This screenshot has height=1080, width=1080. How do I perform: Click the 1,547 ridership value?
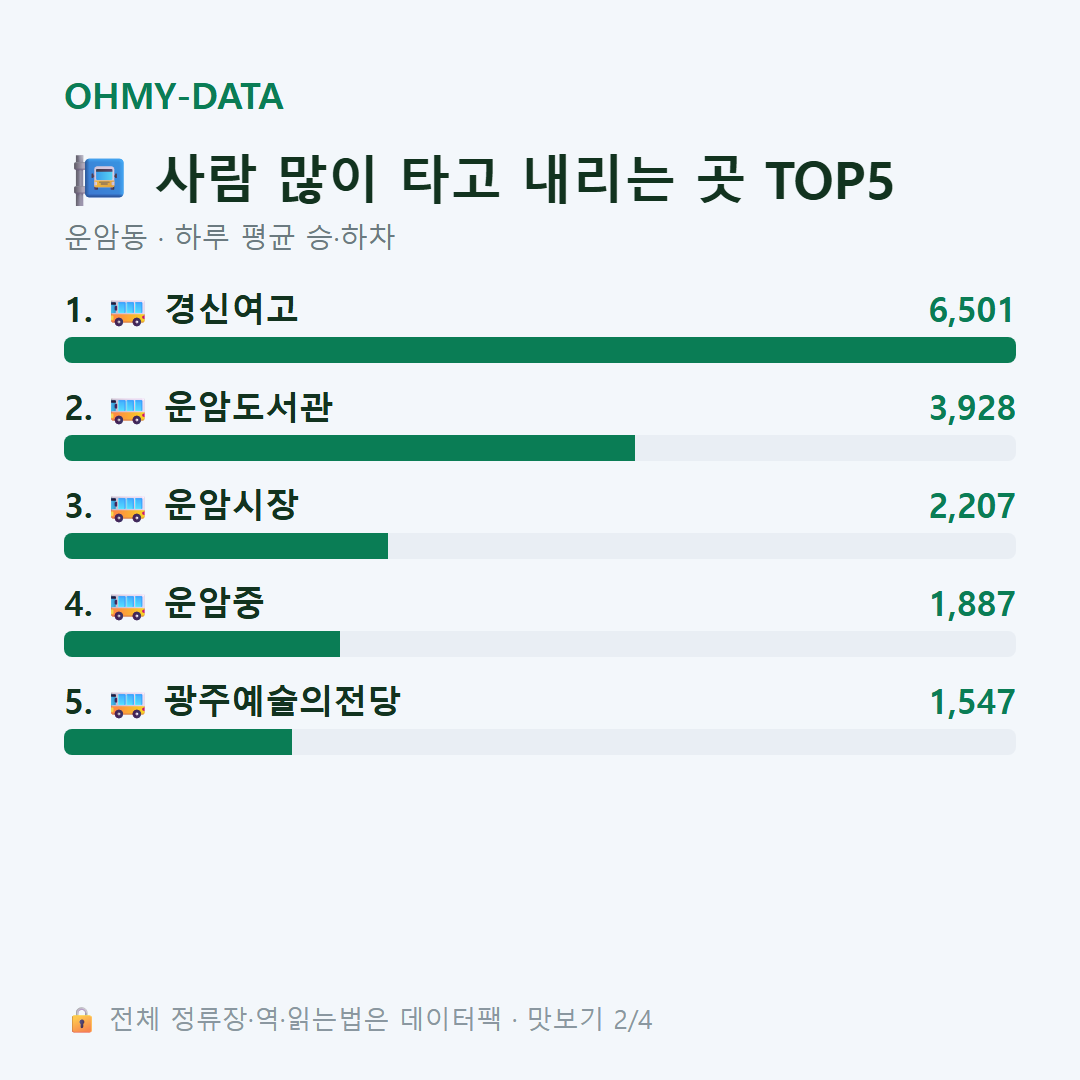click(972, 703)
